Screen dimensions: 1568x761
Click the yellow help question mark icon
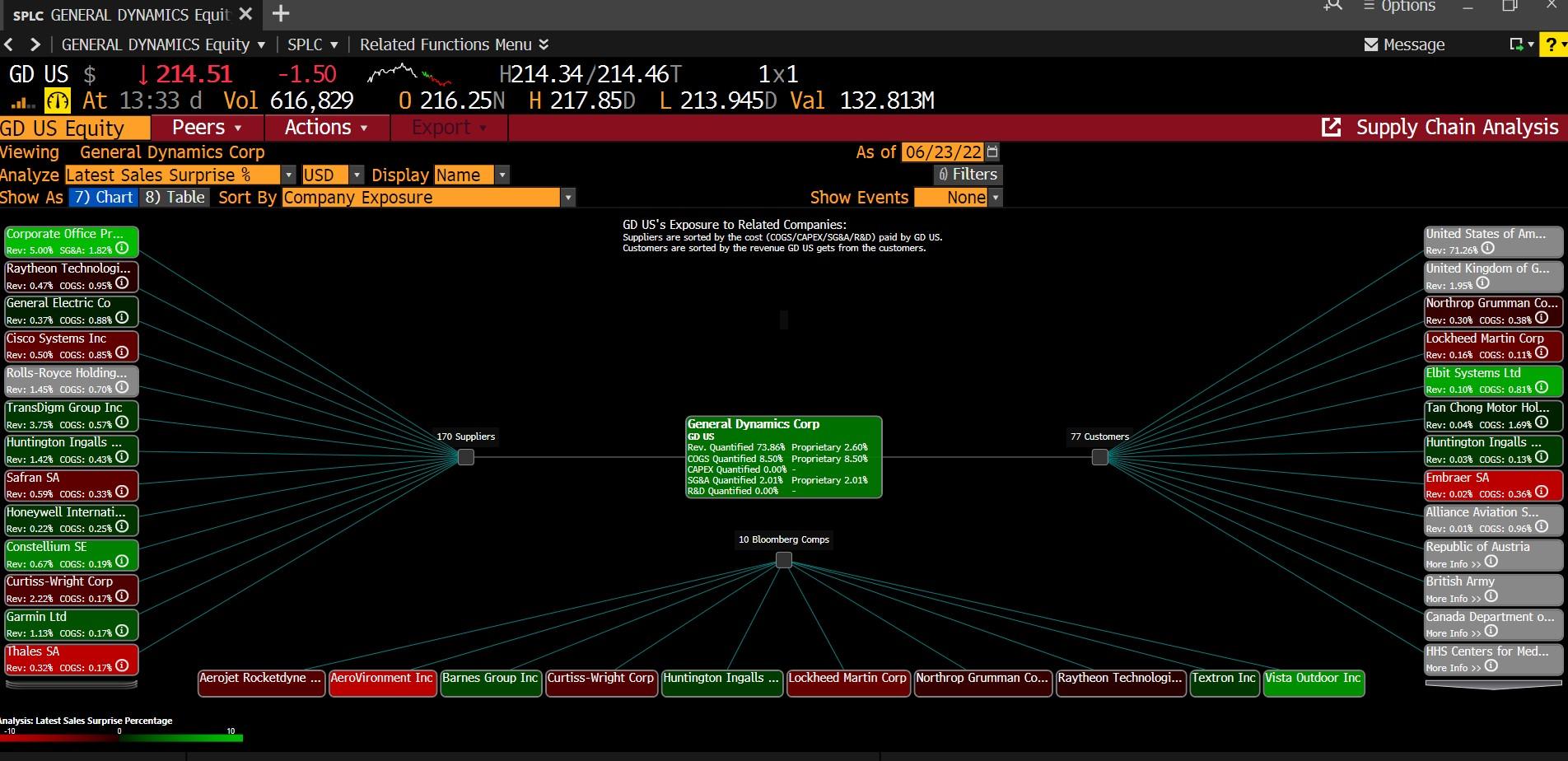(x=1552, y=44)
